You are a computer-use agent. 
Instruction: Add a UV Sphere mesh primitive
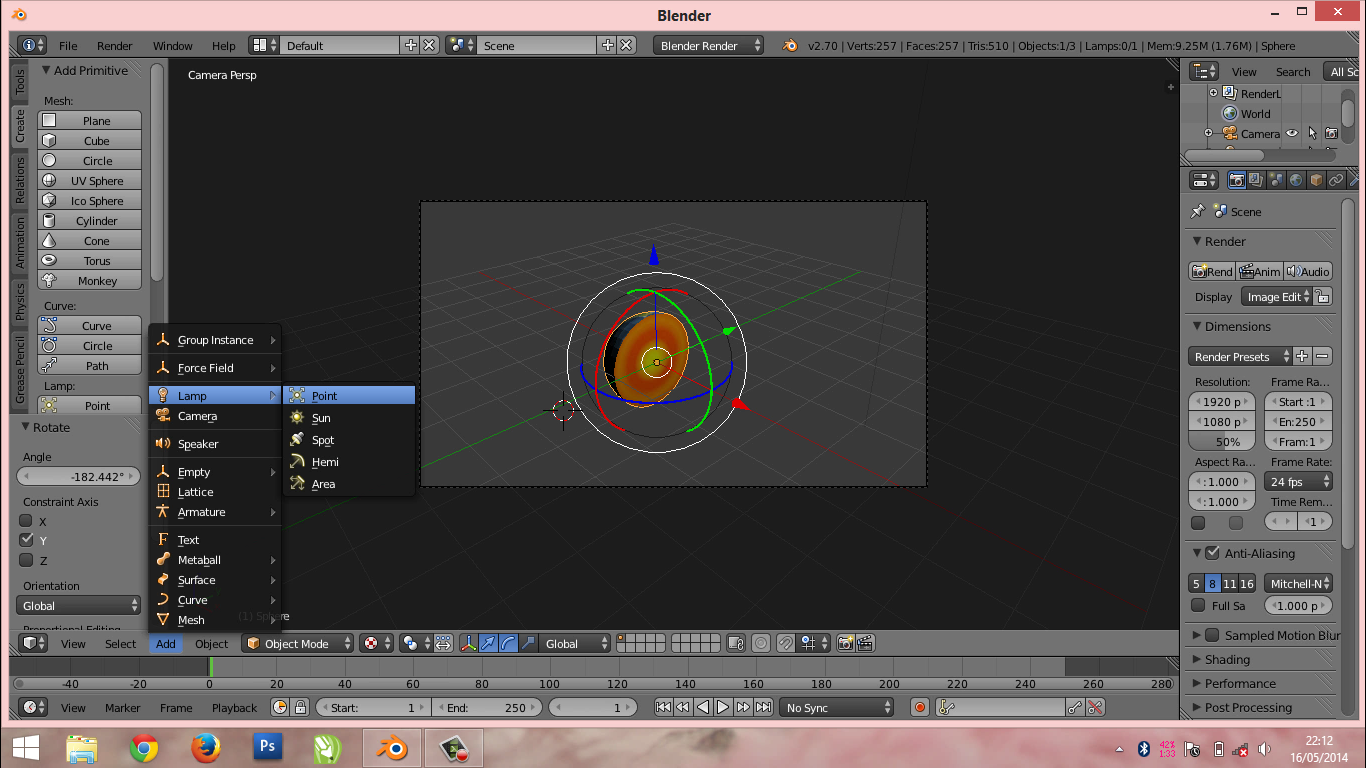click(90, 181)
